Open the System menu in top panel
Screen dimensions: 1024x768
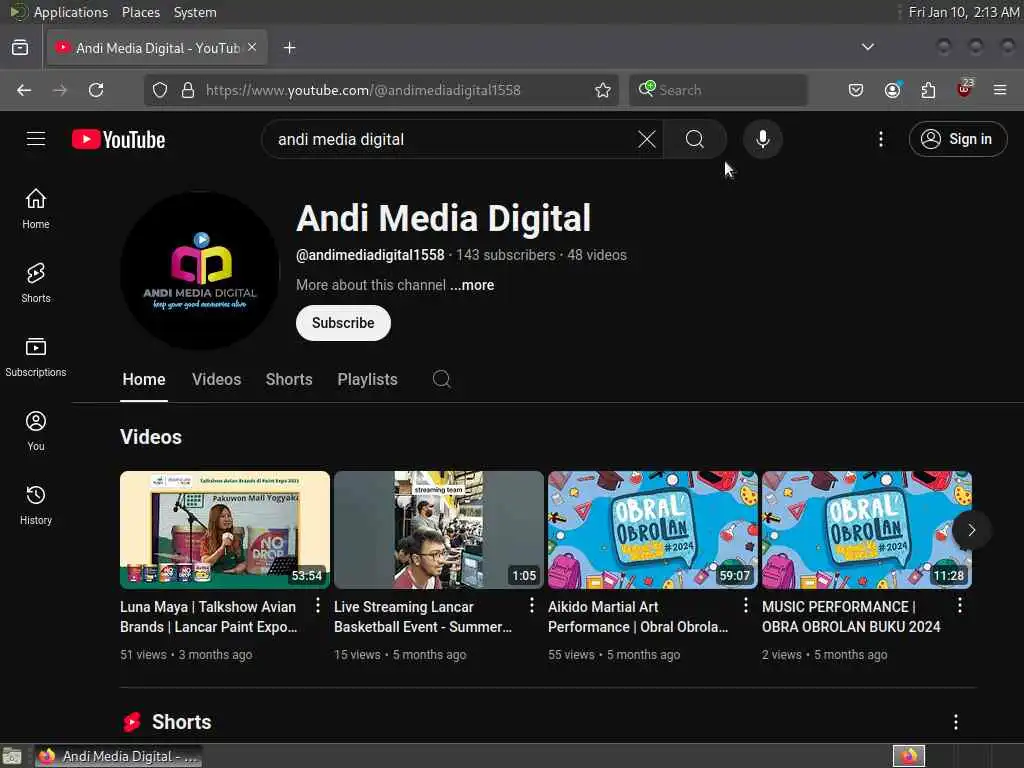[195, 12]
